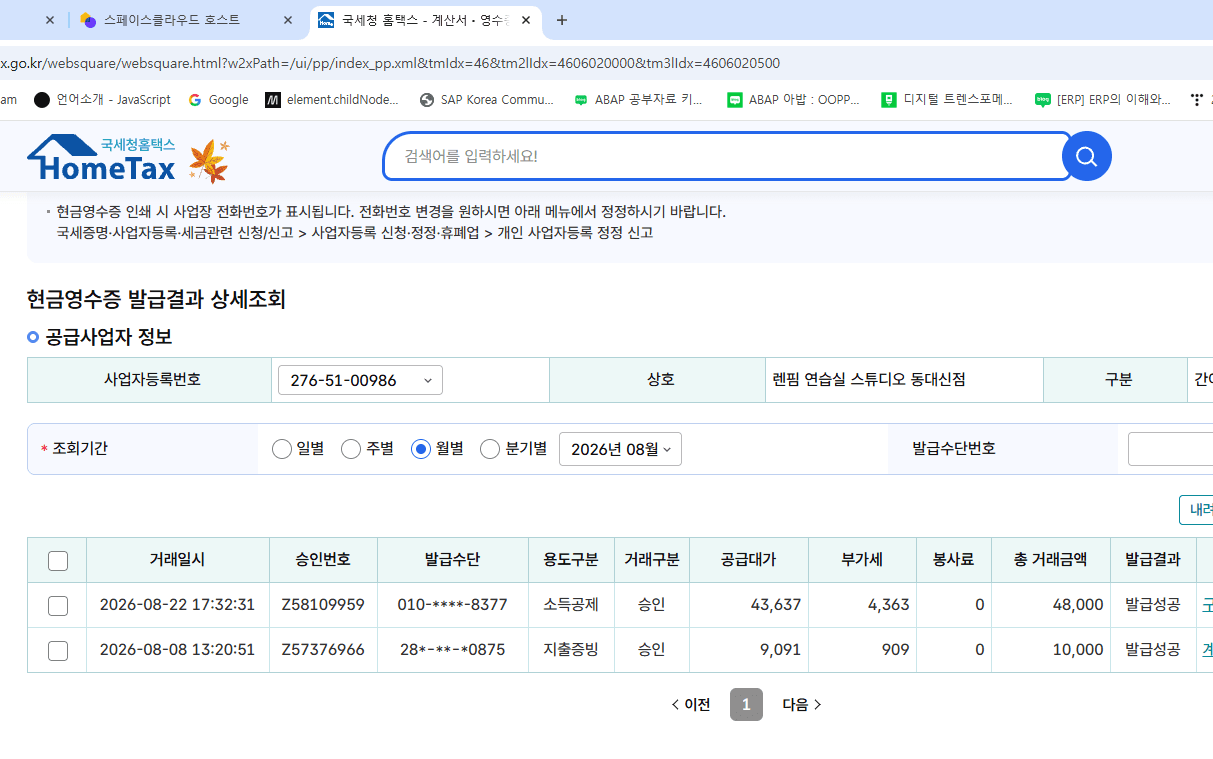Click the 28*-**-*0875 cell
The height and width of the screenshot is (759, 1213).
coord(452,650)
